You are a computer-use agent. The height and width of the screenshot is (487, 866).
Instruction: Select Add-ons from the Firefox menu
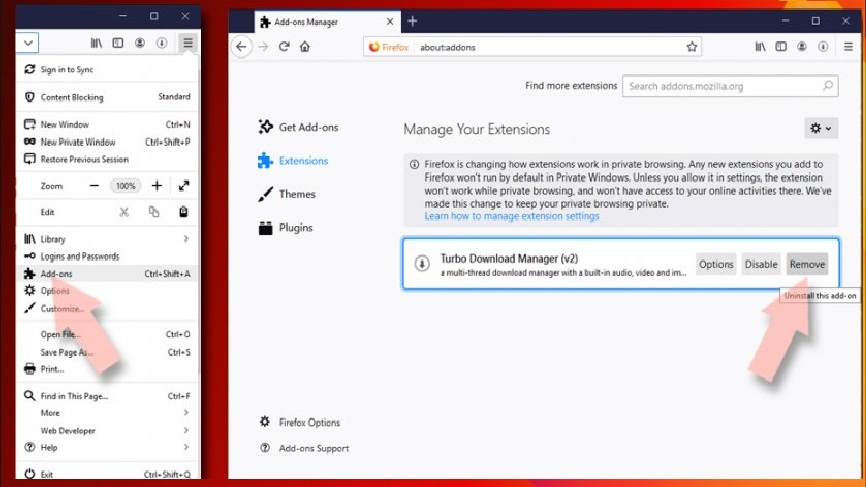click(x=56, y=274)
